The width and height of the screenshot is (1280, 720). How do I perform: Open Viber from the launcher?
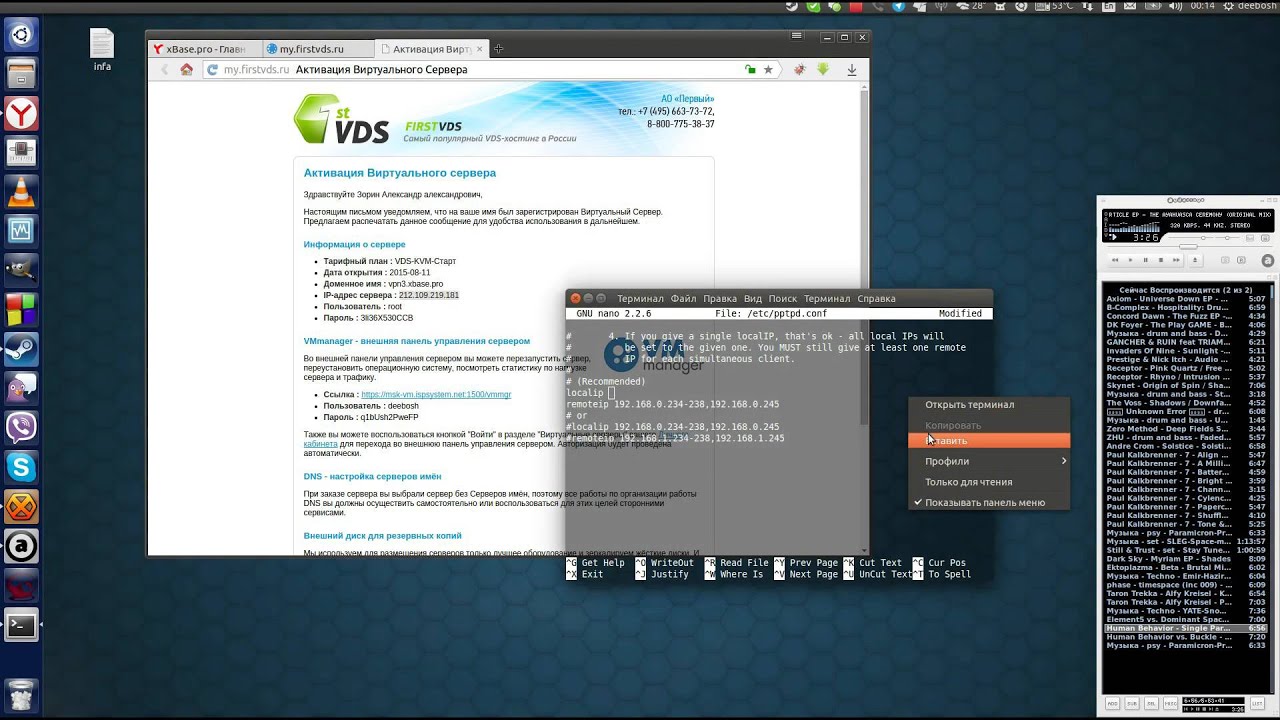pos(21,427)
